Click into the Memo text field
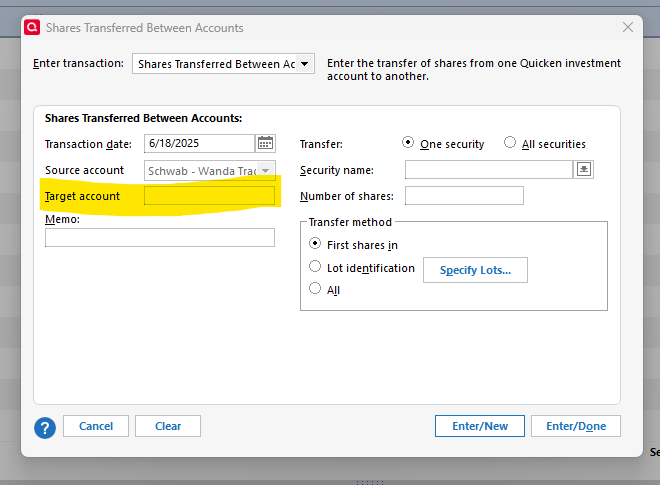This screenshot has width=660, height=485. (x=160, y=237)
